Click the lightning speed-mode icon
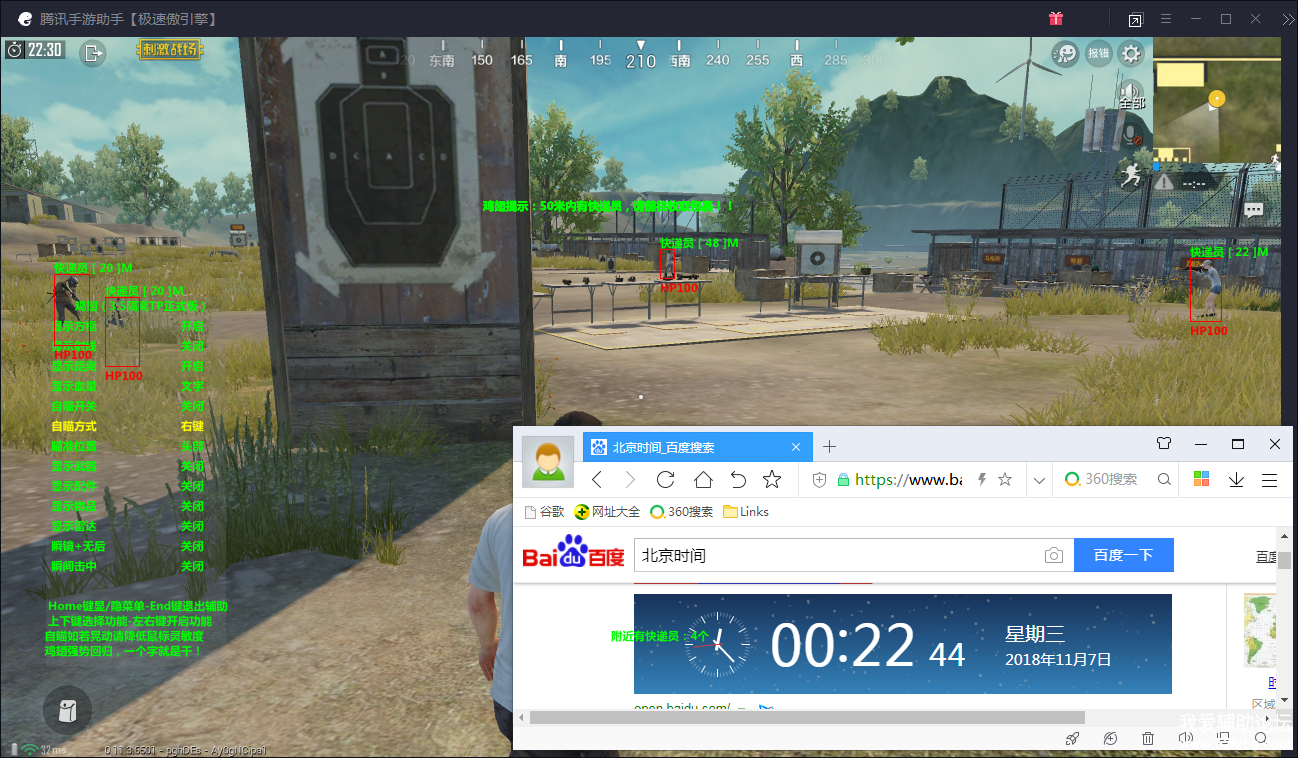Image resolution: width=1298 pixels, height=758 pixels. click(982, 480)
